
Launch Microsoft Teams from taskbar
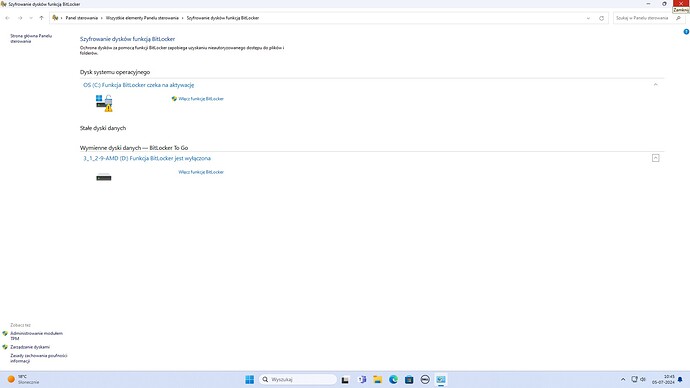[362, 379]
